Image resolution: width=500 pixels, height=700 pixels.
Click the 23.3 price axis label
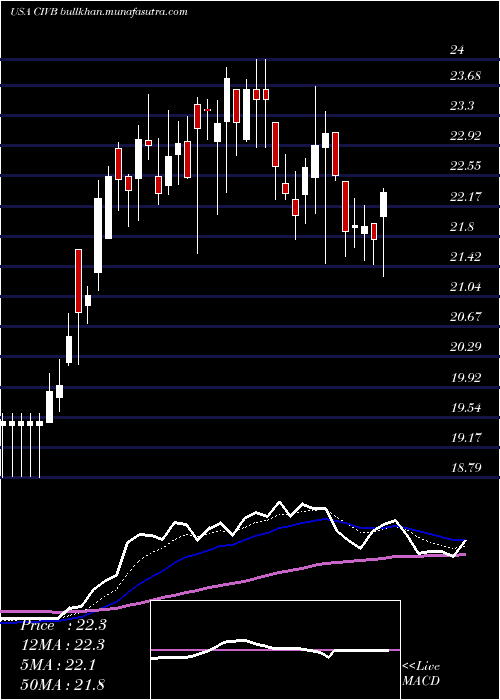click(x=462, y=106)
